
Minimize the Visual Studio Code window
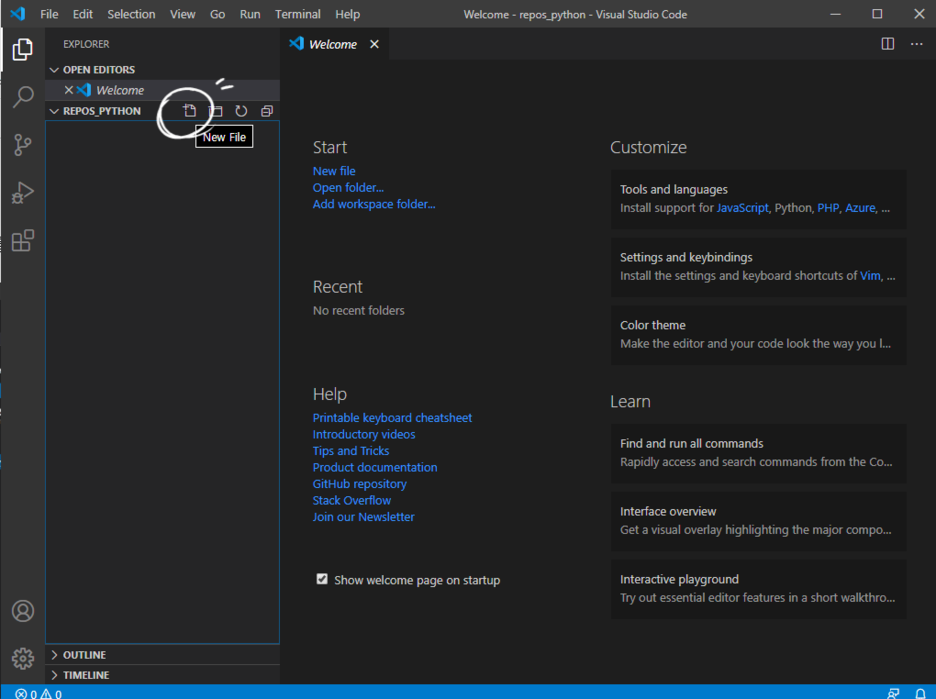click(835, 14)
